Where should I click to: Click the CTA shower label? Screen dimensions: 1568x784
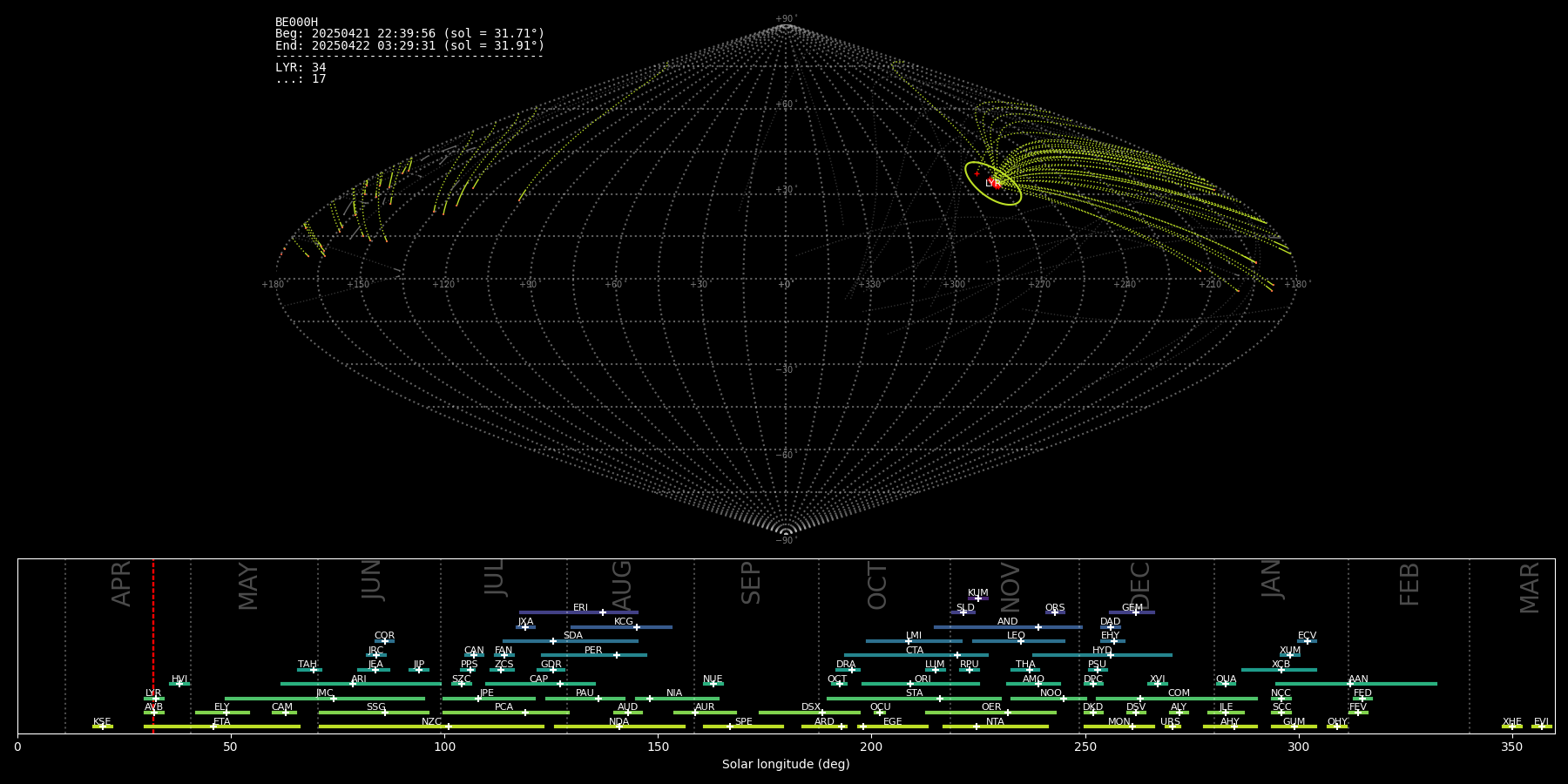point(914,651)
